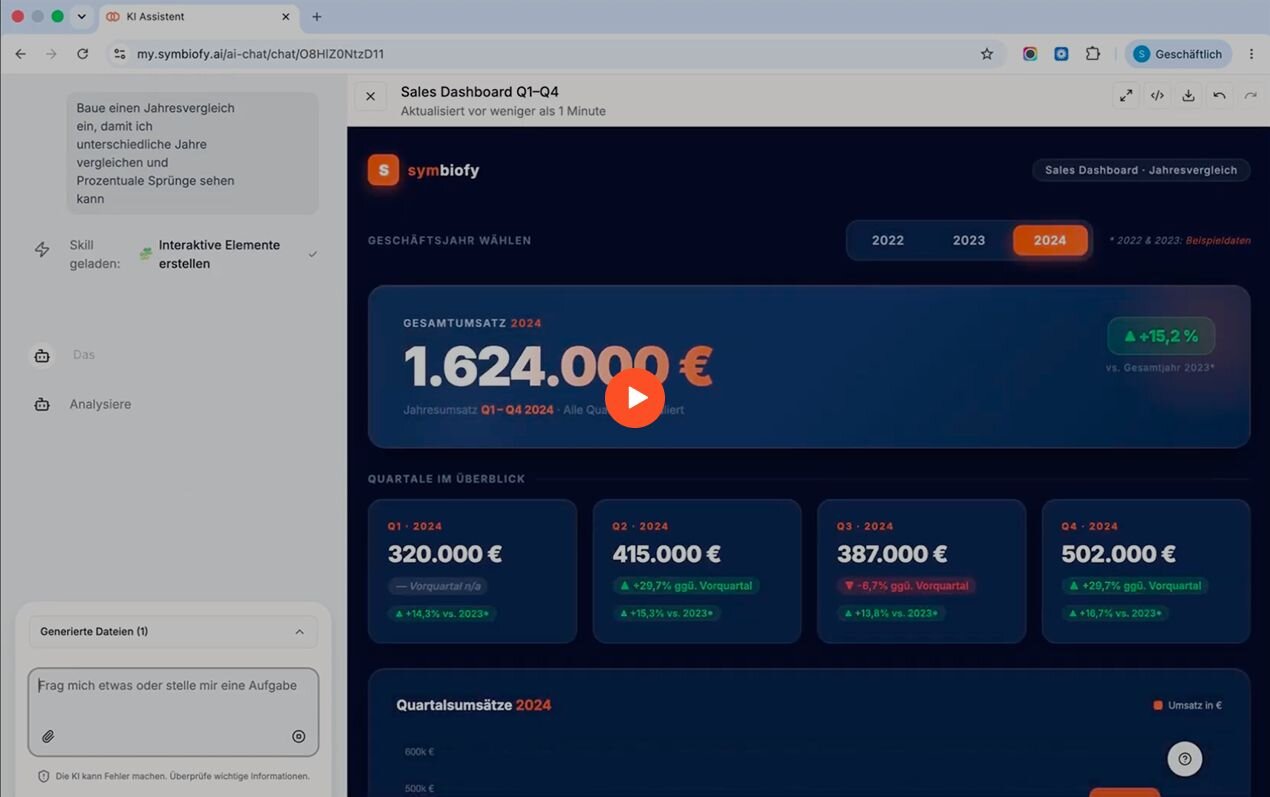Screen dimensions: 1270x797
Task: Click the blue square extension icon
Action: coord(1061,54)
